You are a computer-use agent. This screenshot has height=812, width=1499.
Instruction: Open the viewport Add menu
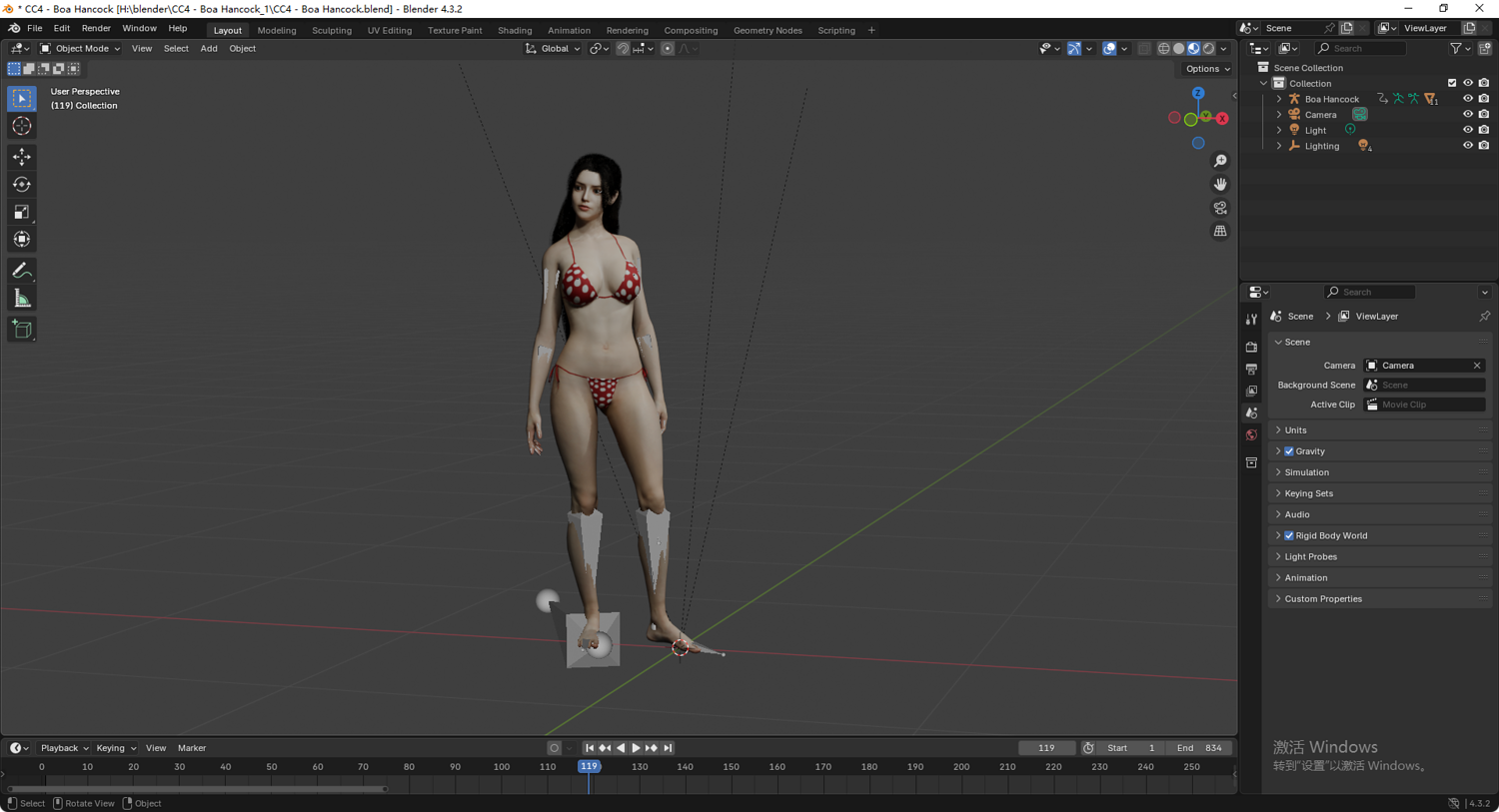(x=209, y=48)
